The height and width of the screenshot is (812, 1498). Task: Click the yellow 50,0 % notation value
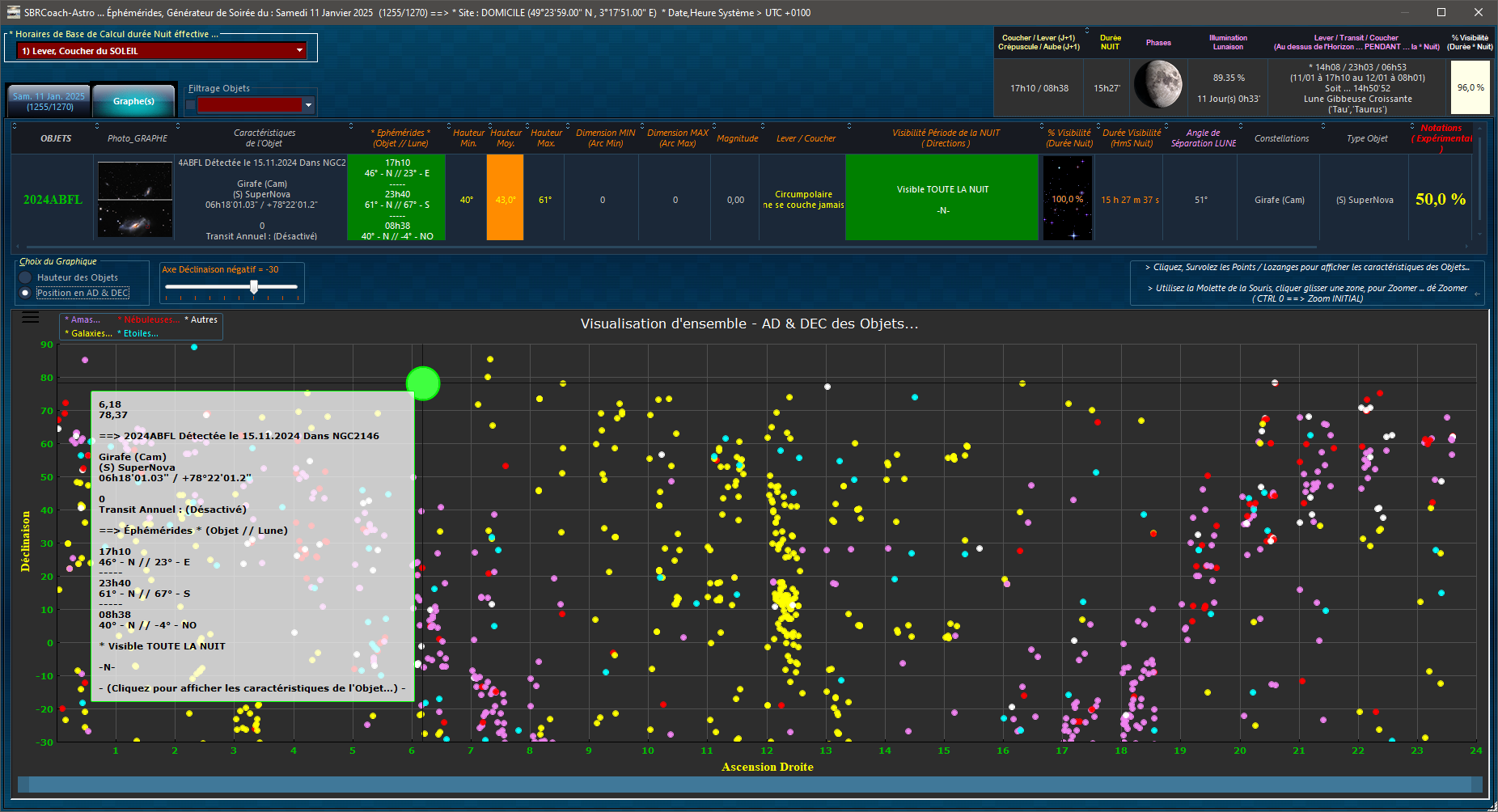point(1441,199)
